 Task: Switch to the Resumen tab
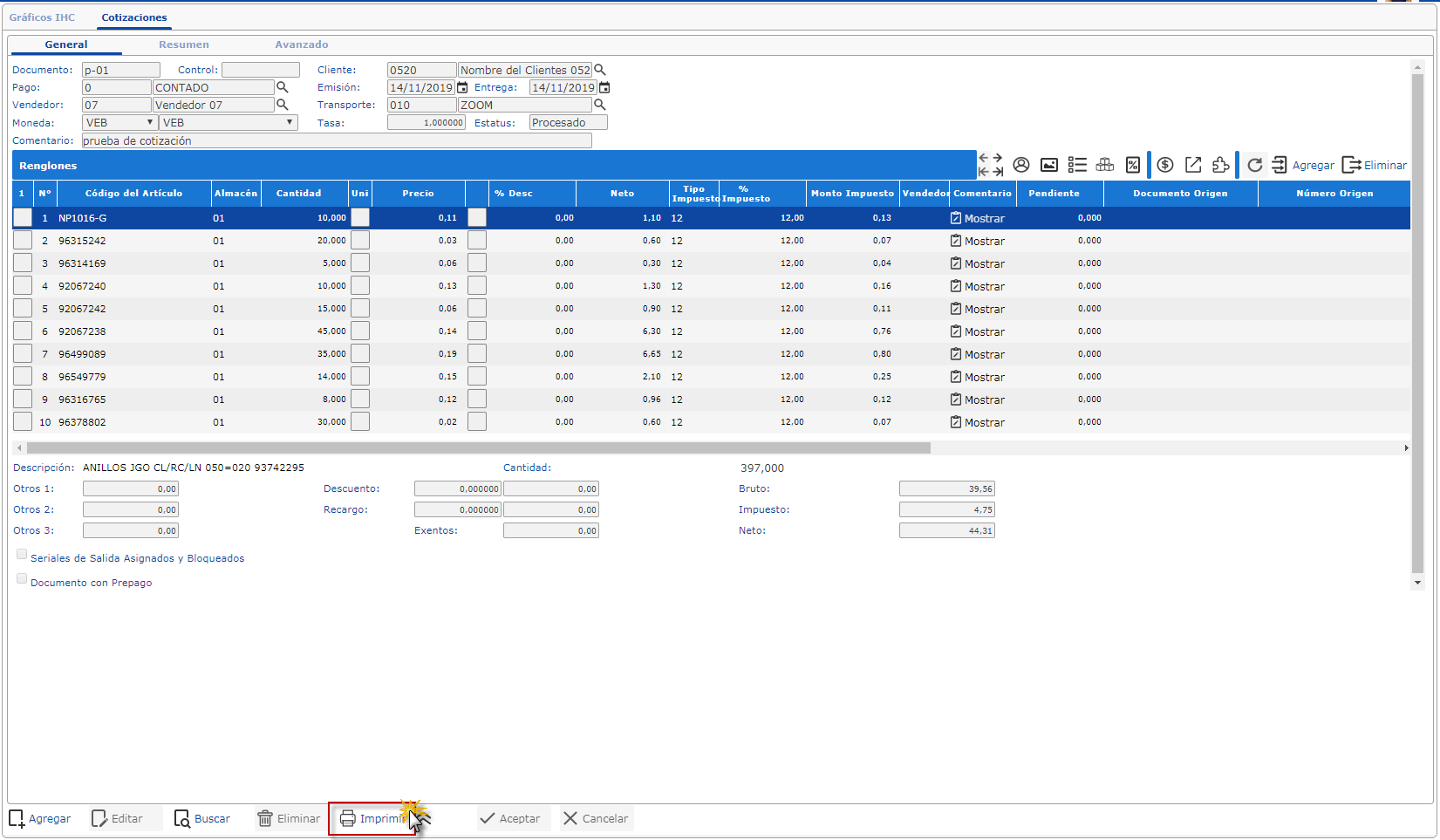(x=183, y=44)
